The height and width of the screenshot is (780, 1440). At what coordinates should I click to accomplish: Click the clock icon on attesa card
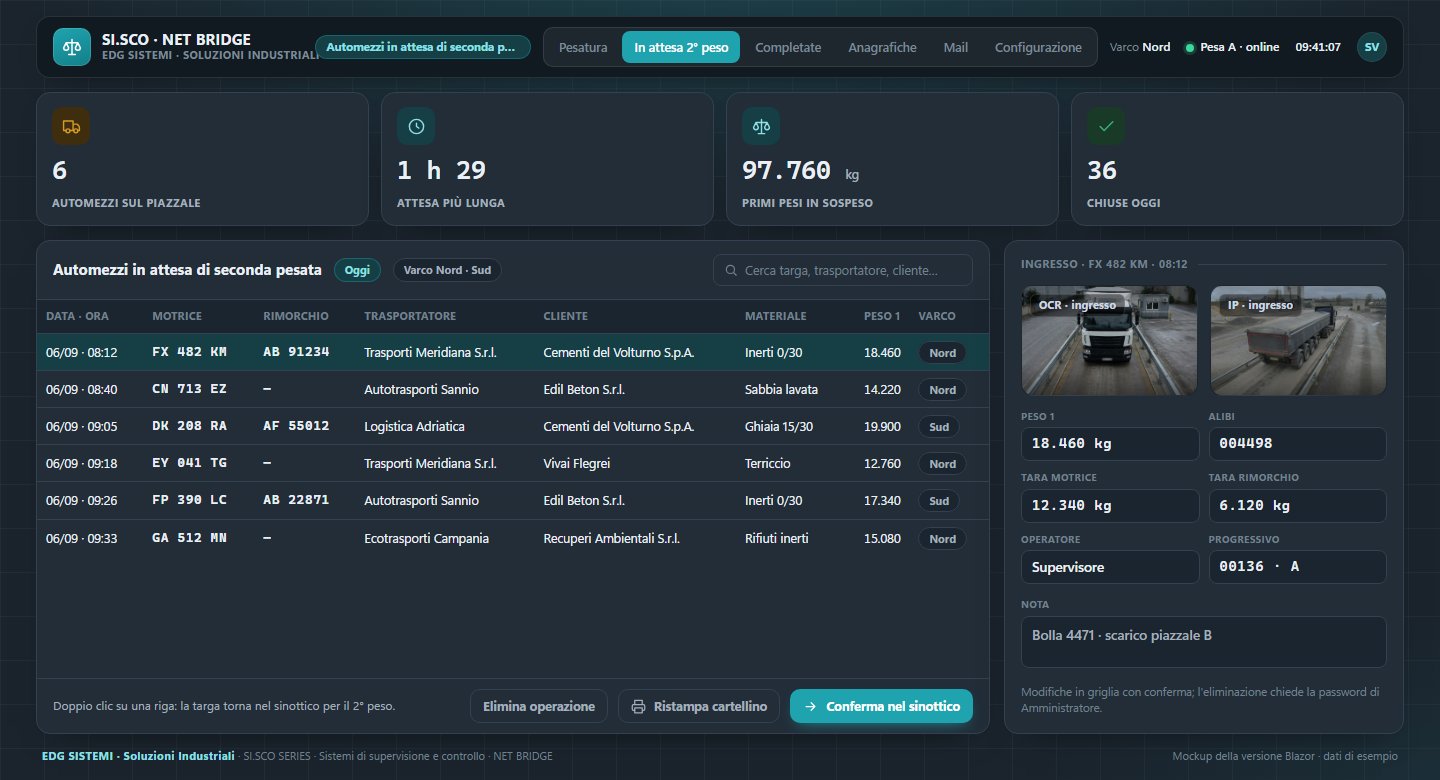(x=416, y=126)
